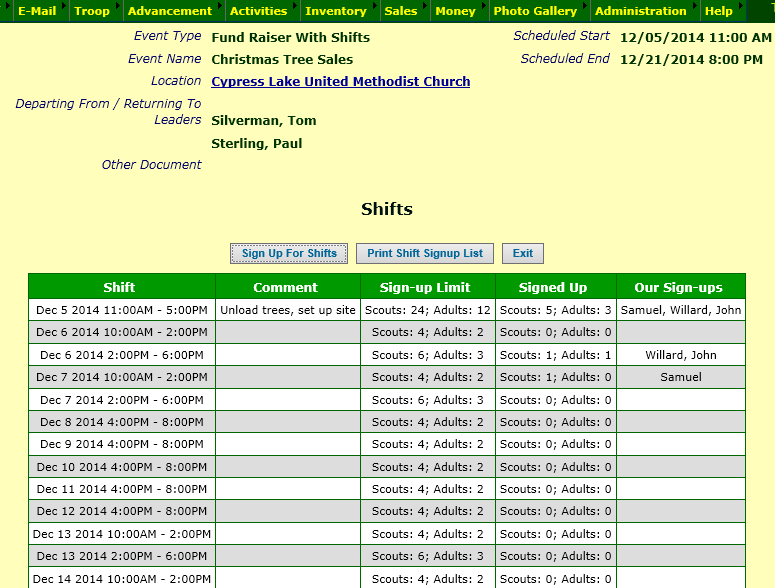This screenshot has width=775, height=588.
Task: Click 'Scouts: 1; Adults: 1' signed up cell
Action: tap(556, 355)
